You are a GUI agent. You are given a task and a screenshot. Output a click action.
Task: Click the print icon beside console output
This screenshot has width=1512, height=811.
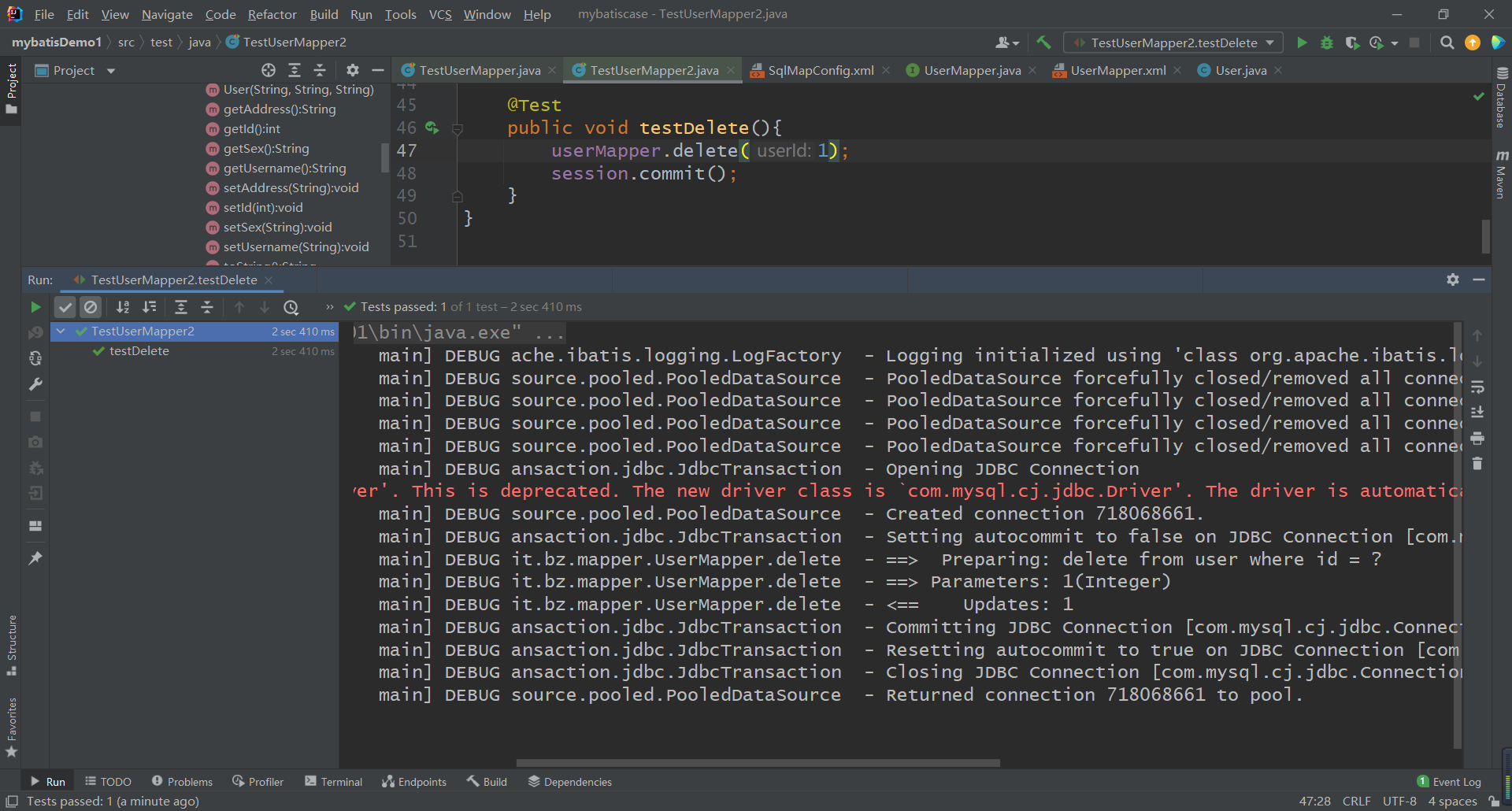1477,438
